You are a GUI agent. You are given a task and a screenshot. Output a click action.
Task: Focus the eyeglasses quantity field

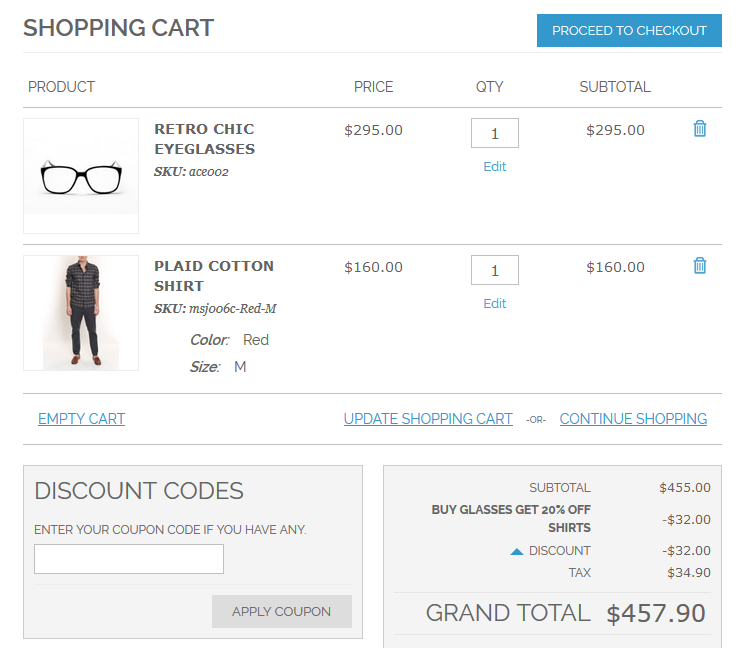click(x=494, y=133)
